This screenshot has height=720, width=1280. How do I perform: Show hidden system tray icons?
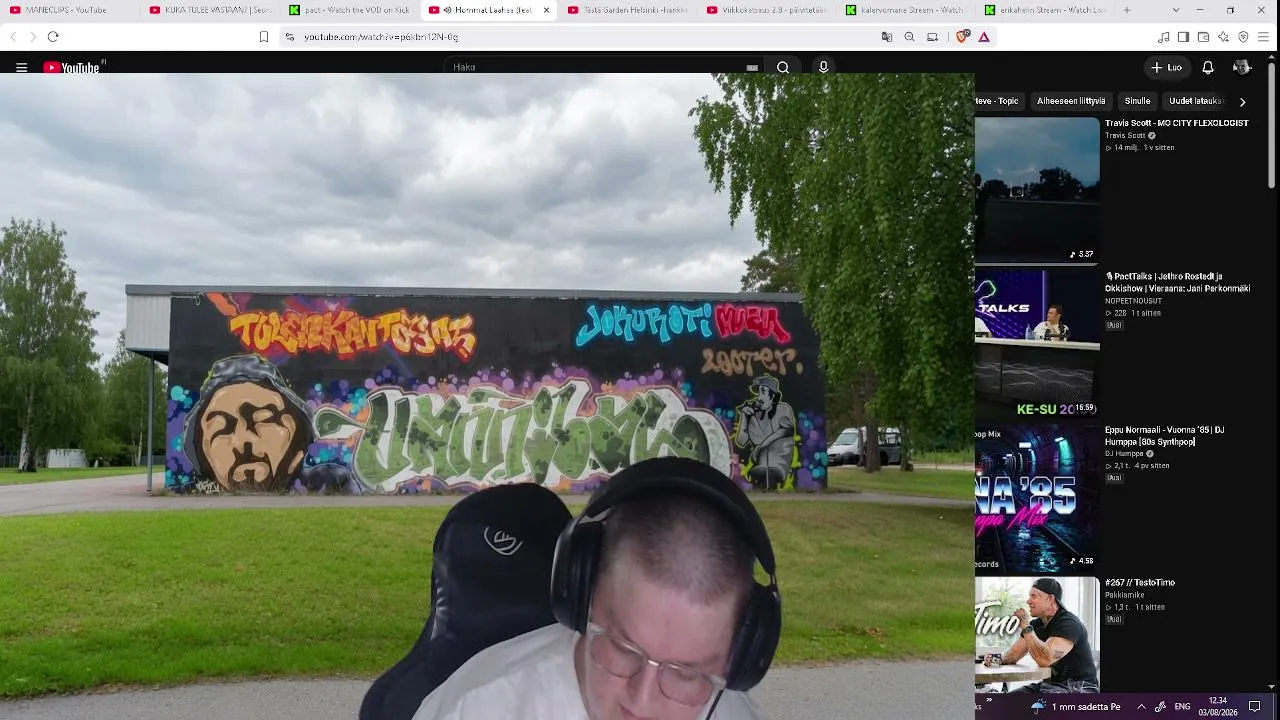pyautogui.click(x=1141, y=707)
